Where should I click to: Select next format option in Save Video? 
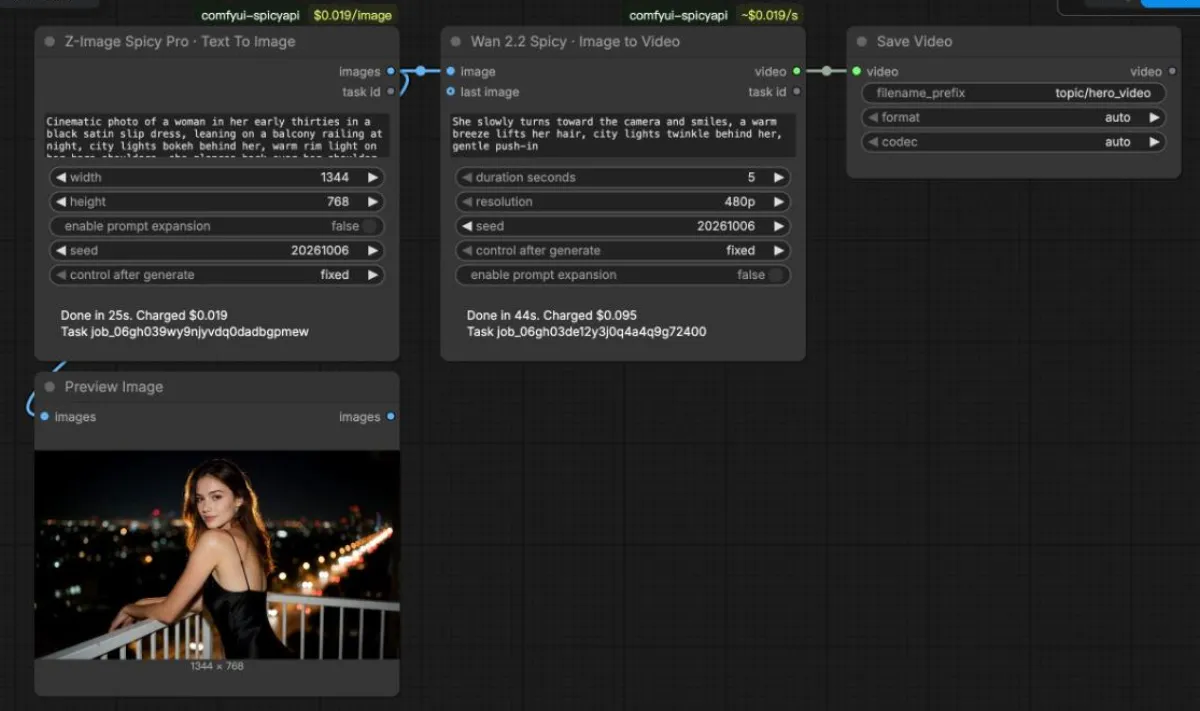[x=1154, y=117]
